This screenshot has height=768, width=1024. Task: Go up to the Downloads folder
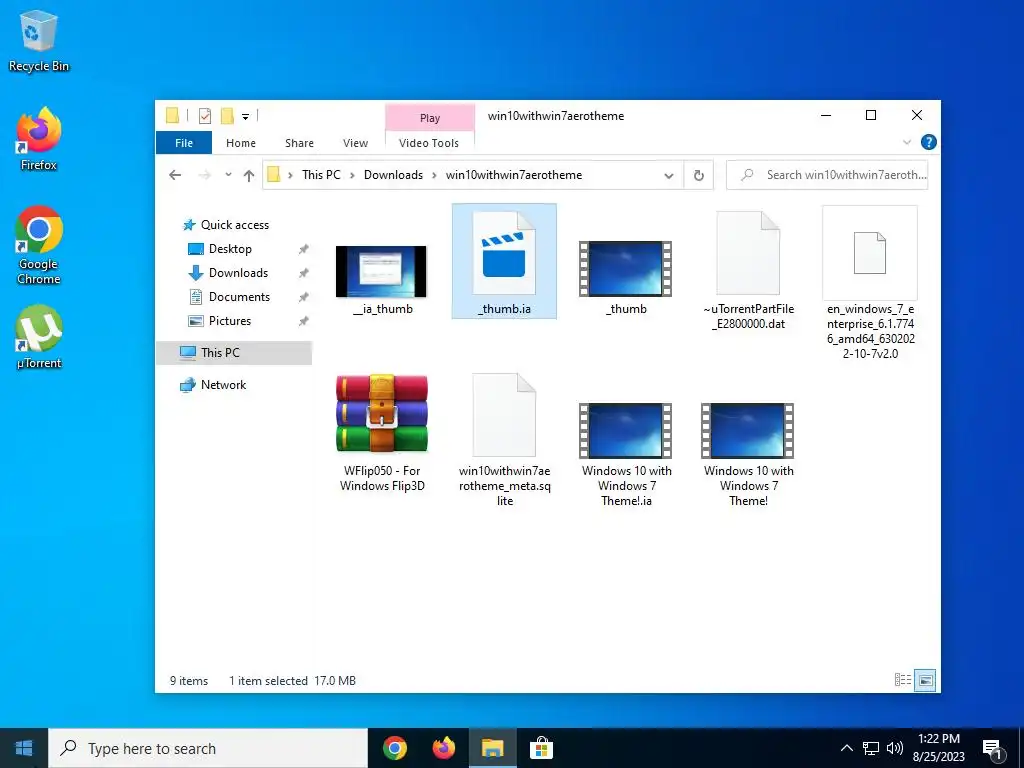coord(248,175)
